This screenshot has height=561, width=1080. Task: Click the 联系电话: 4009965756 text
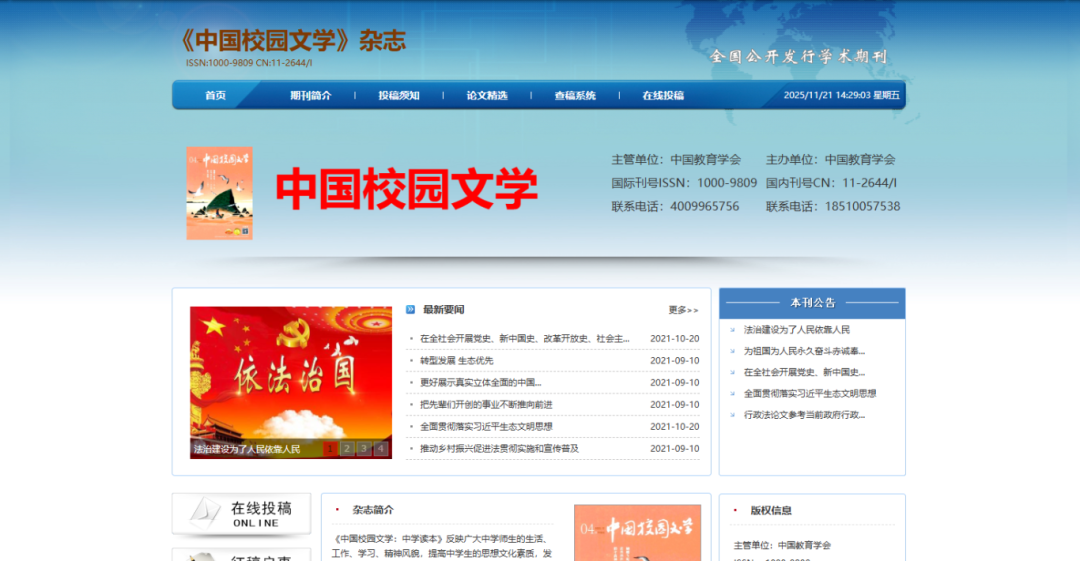click(675, 206)
